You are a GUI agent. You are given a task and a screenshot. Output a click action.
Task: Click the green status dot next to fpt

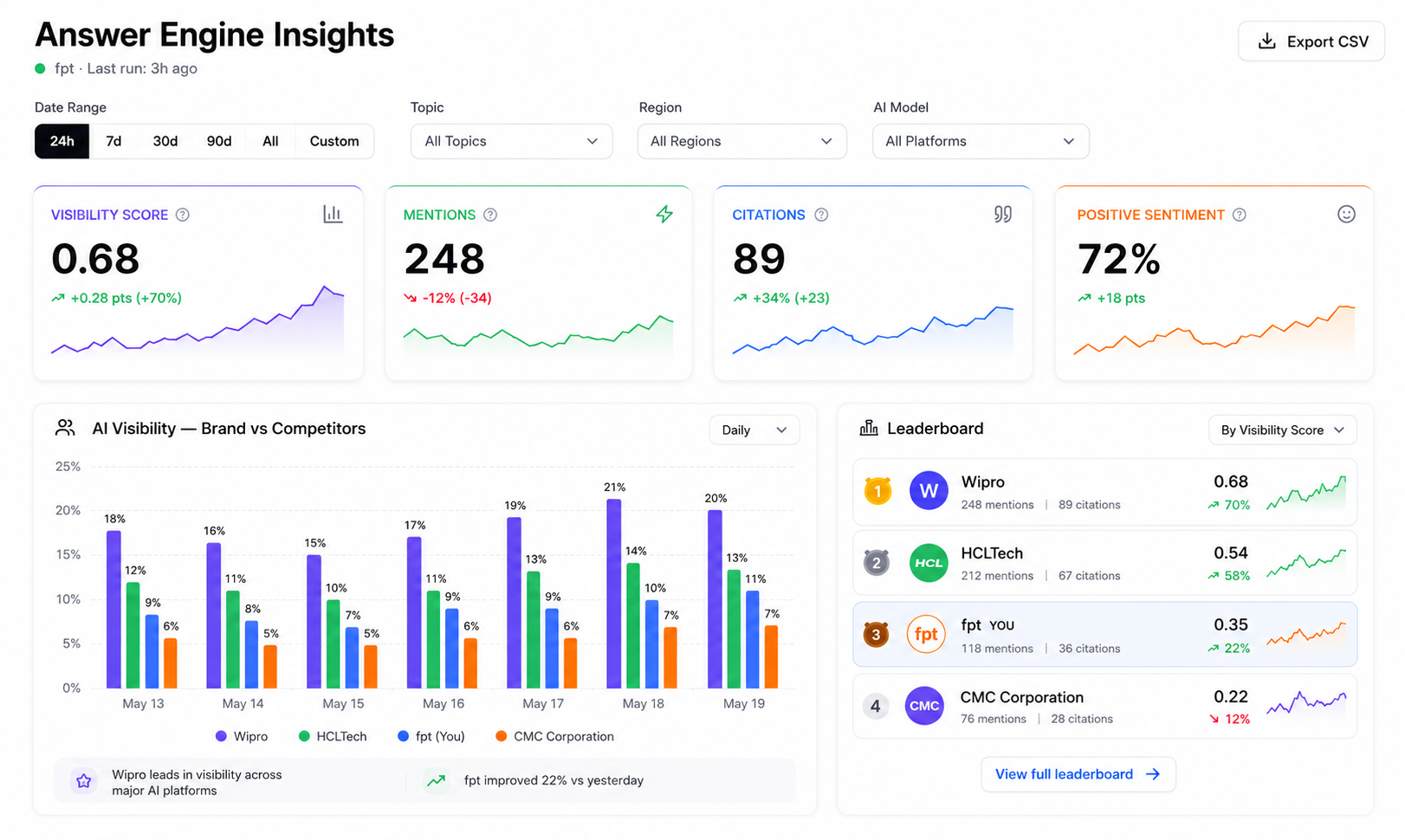(40, 68)
